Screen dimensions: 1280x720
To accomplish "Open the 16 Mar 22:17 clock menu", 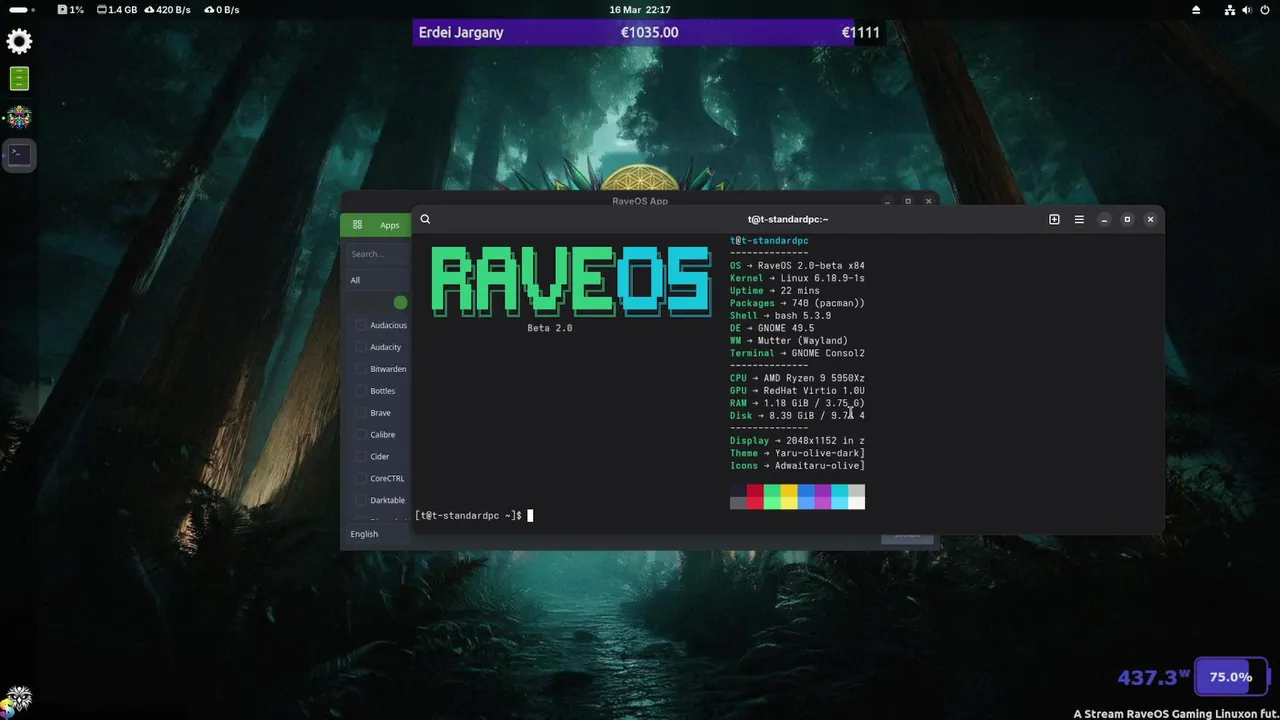I will click(x=640, y=9).
